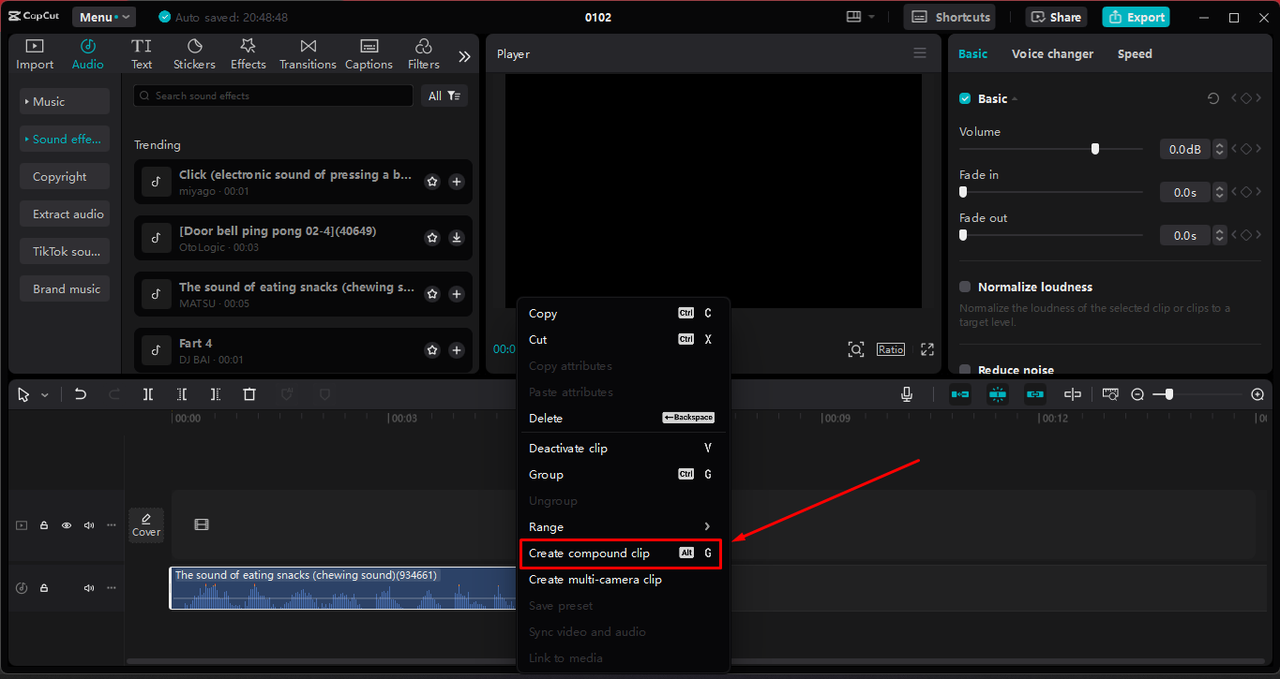The image size is (1280, 679).
Task: Open the layout selector dropdown
Action: click(860, 17)
